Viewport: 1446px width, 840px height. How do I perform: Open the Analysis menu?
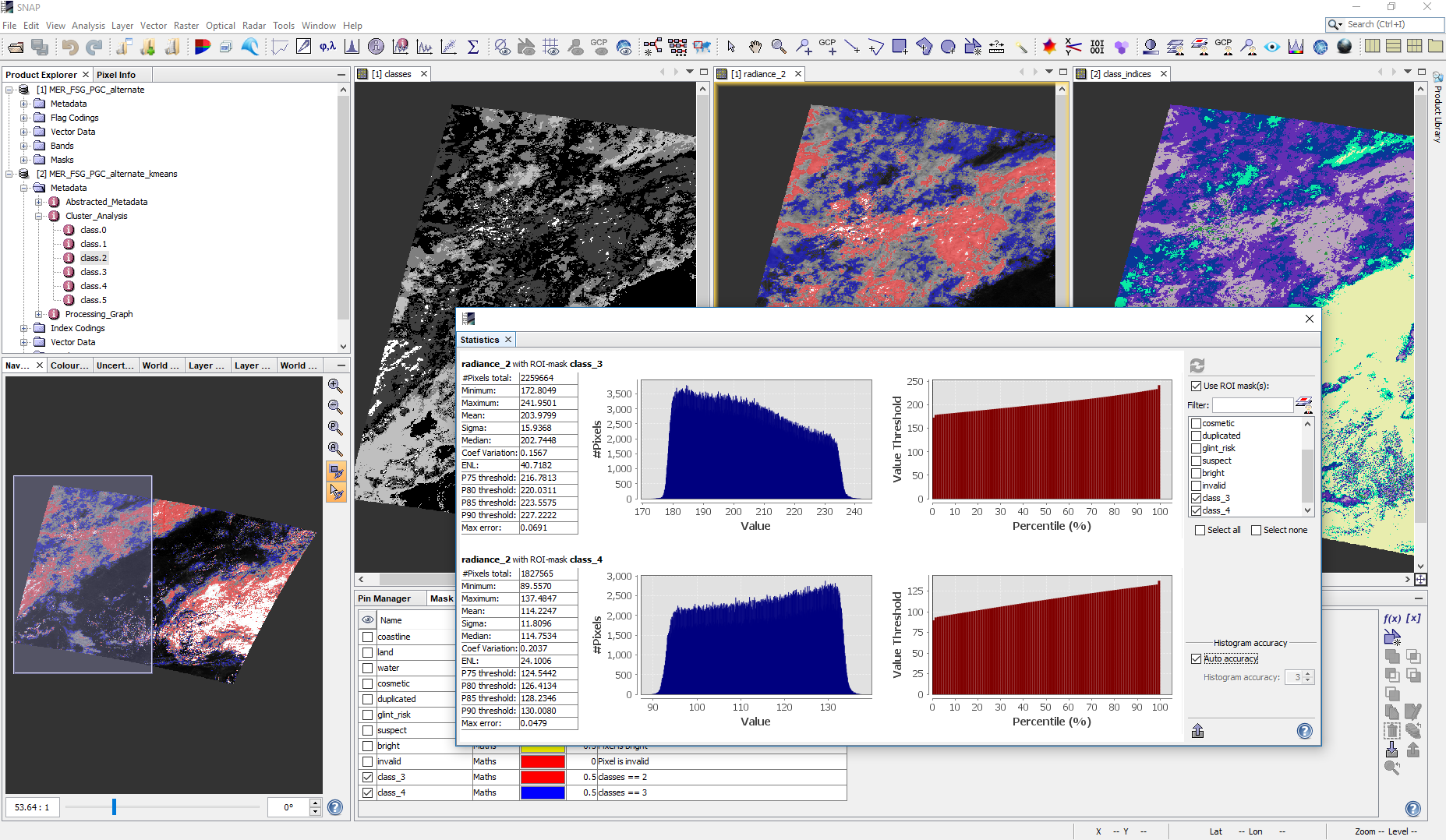coord(88,25)
